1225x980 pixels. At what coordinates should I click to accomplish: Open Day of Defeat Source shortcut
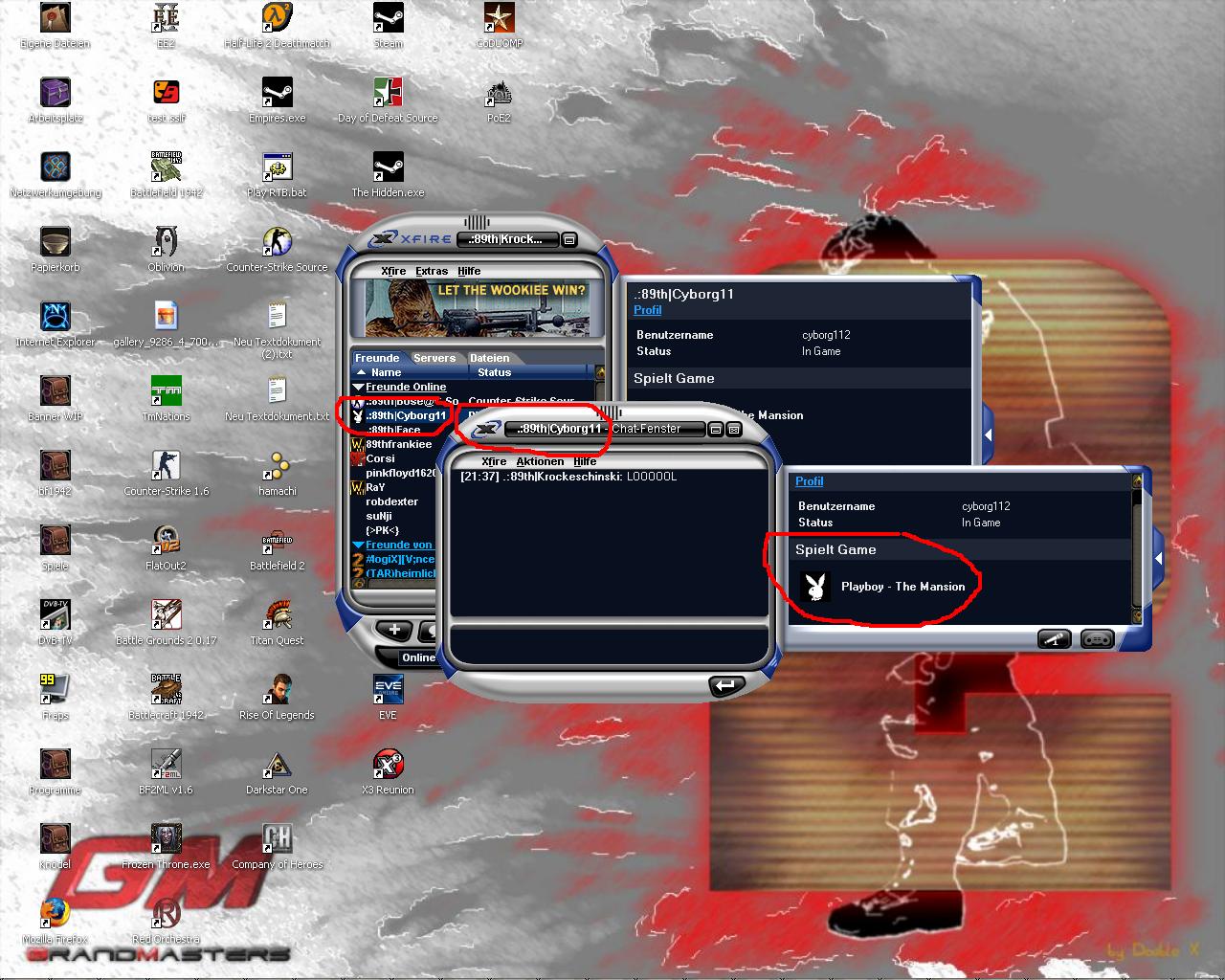click(388, 100)
